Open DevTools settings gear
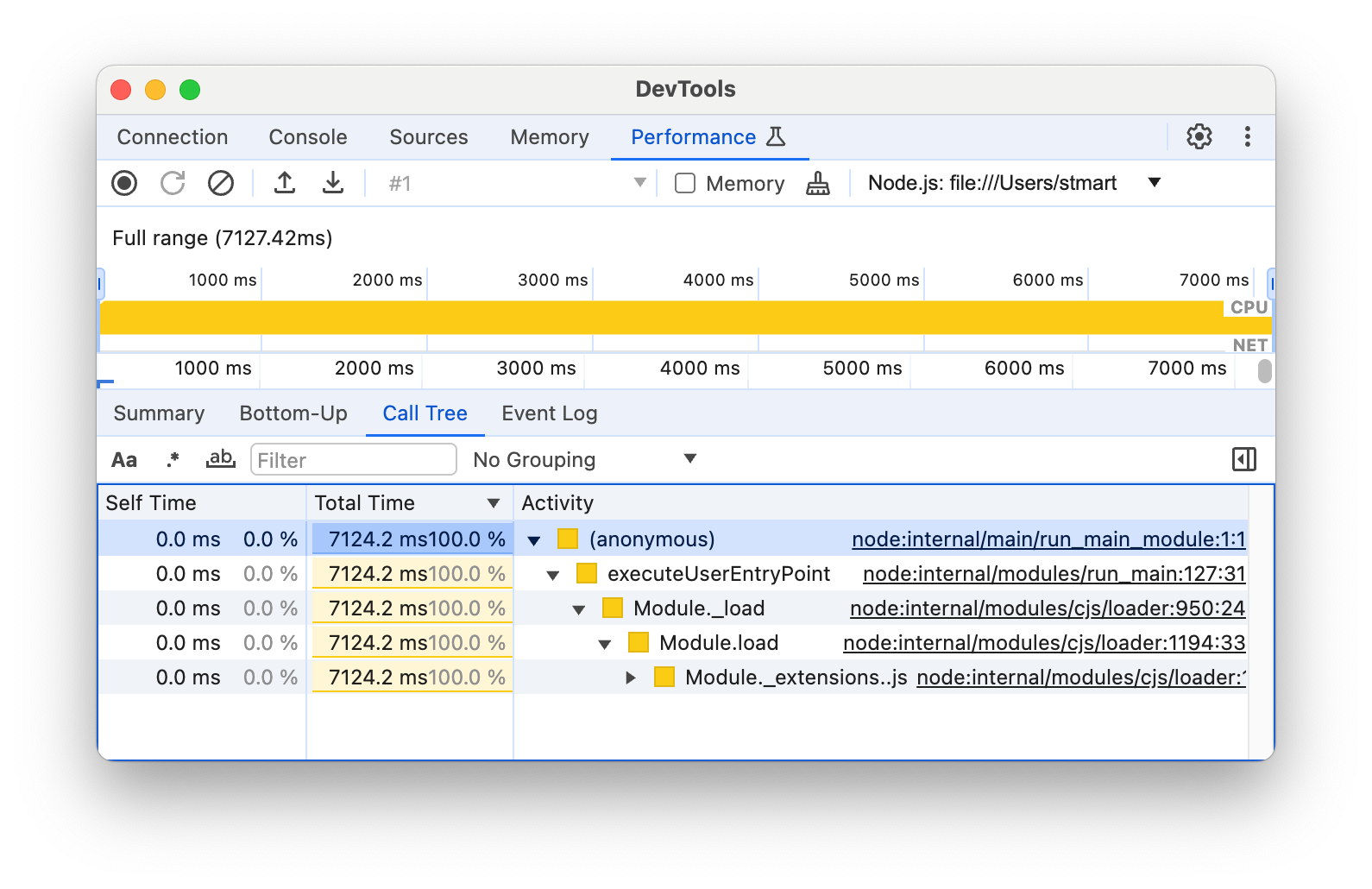The height and width of the screenshot is (889, 1372). (x=1199, y=136)
